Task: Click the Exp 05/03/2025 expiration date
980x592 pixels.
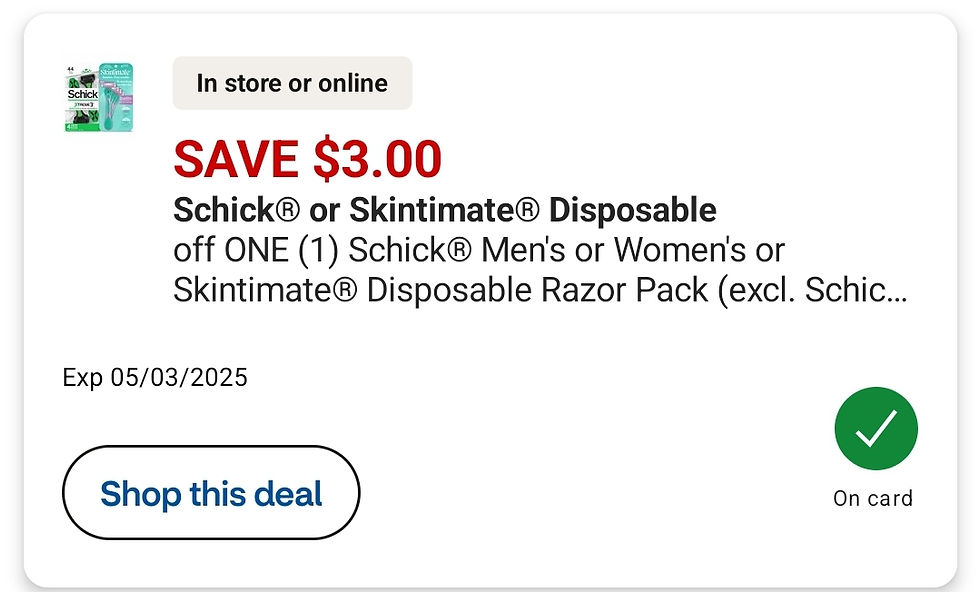Action: coord(155,378)
